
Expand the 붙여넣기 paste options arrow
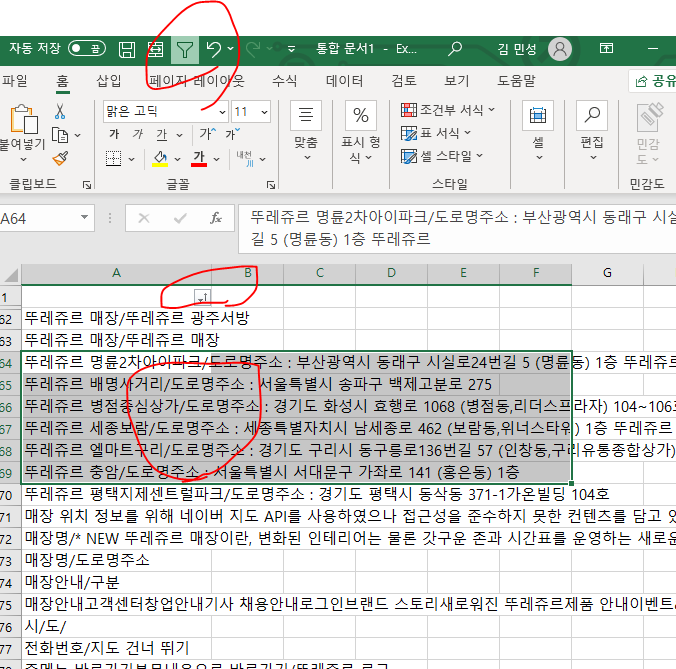[x=23, y=159]
